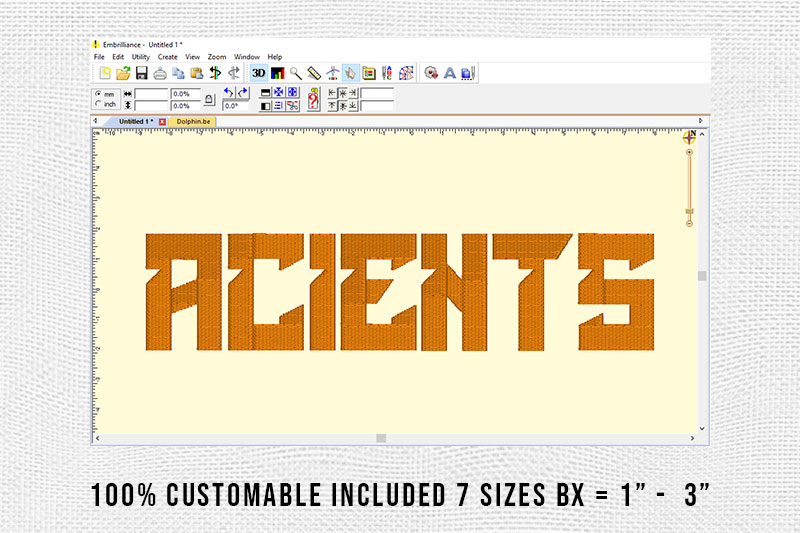This screenshot has height=533, width=800.
Task: Open the color bars thread chart icon
Action: [x=278, y=73]
